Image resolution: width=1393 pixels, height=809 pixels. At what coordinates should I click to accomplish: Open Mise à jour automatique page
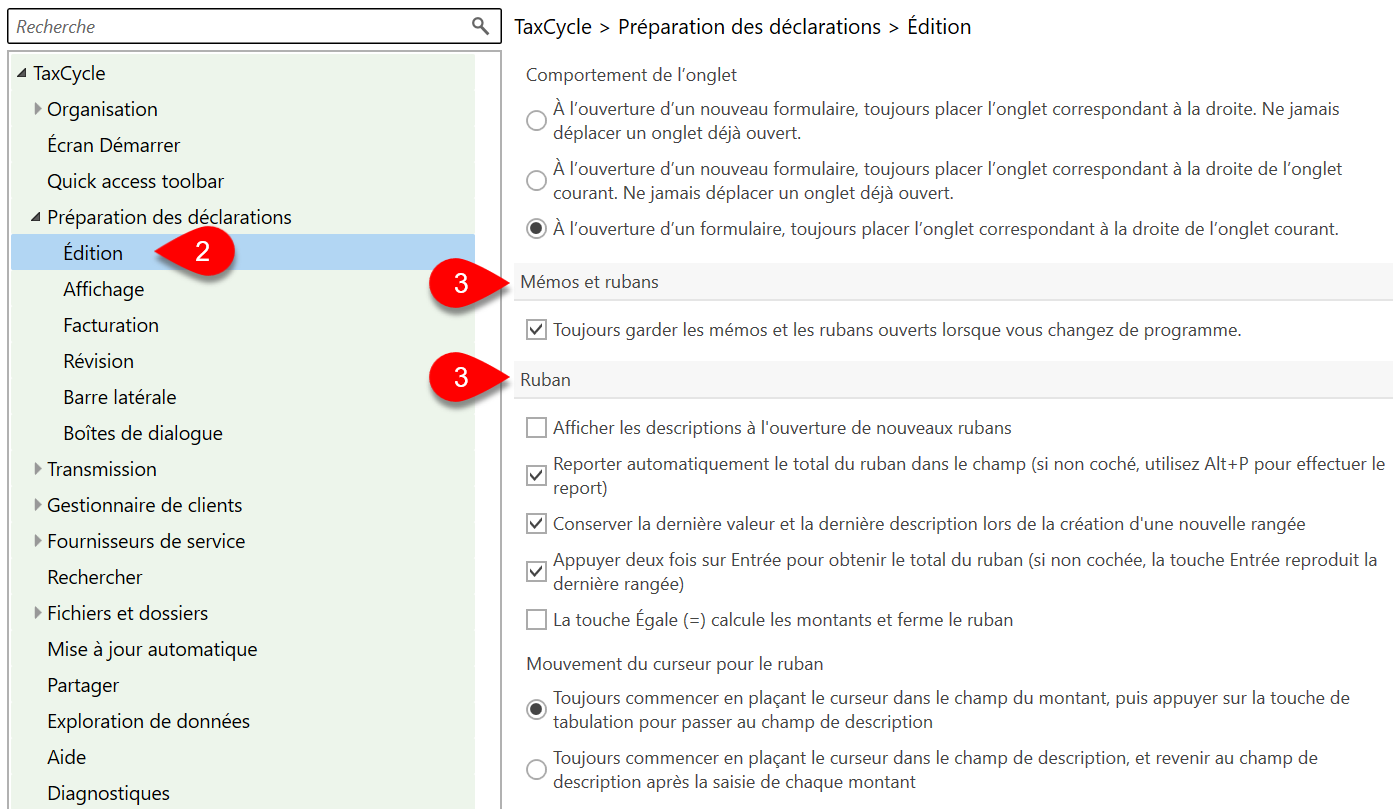pos(152,649)
